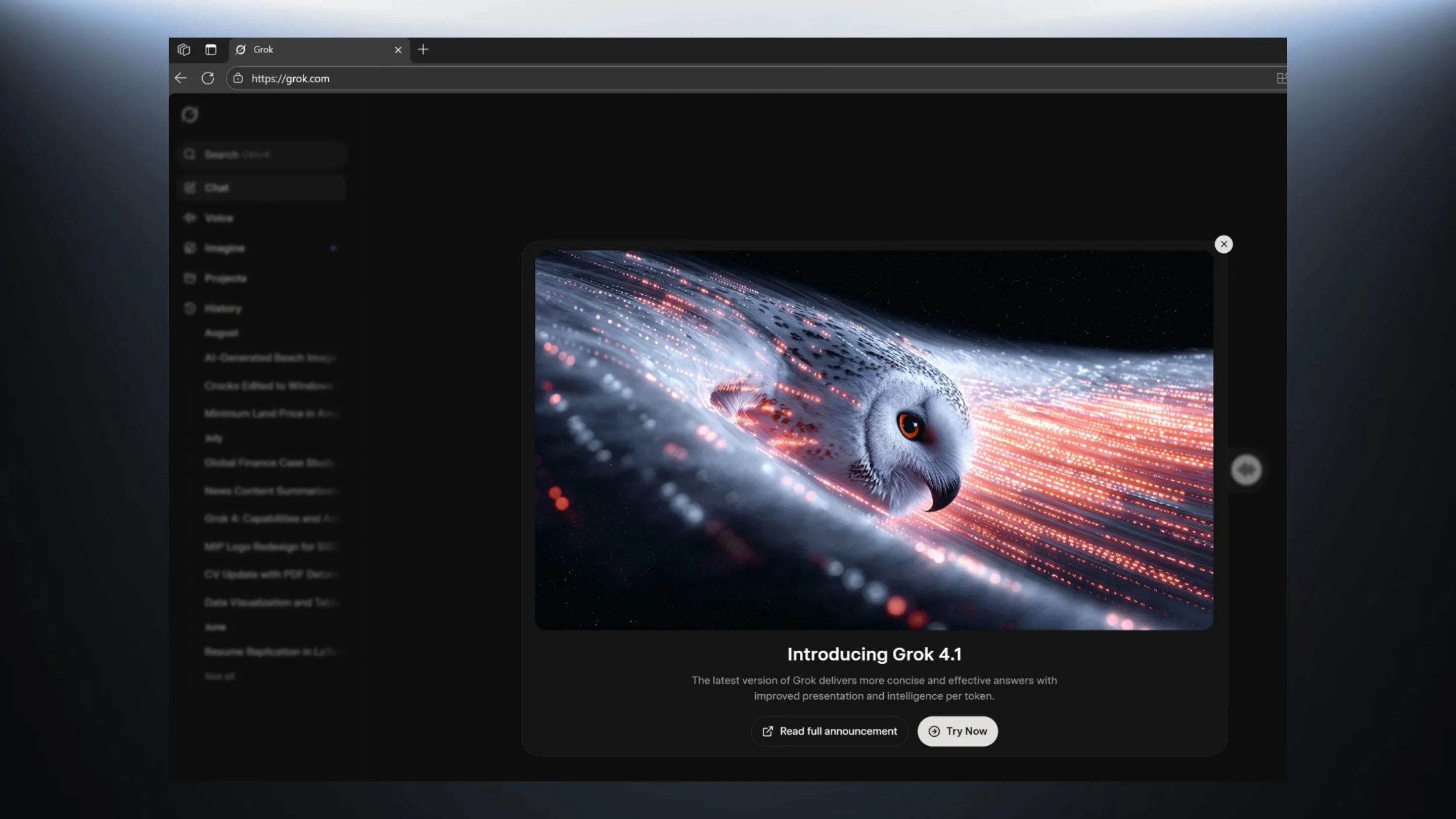Click Read full announcement
1456x819 pixels.
[x=829, y=731]
